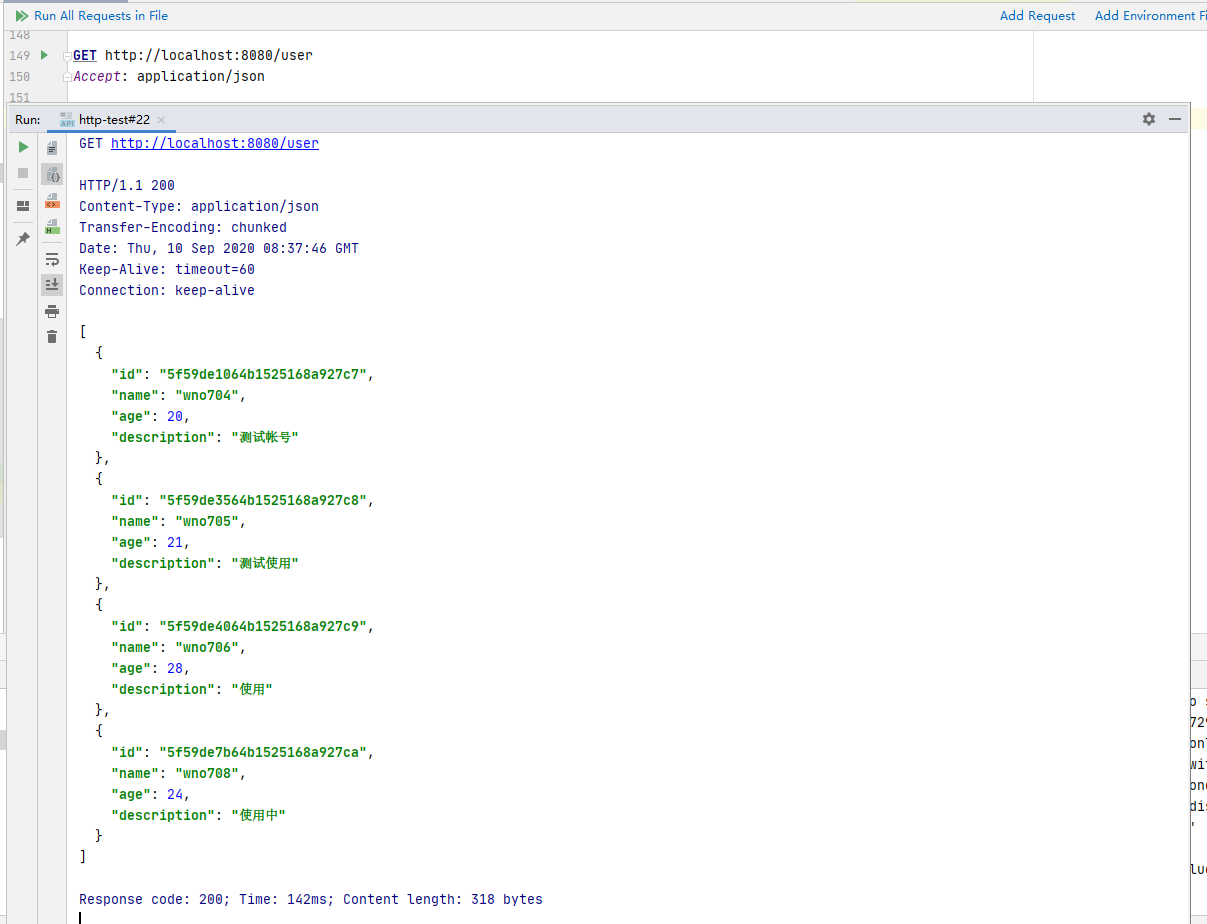The height and width of the screenshot is (924, 1207).
Task: Toggle soft-wrap in the response output
Action: click(x=52, y=259)
